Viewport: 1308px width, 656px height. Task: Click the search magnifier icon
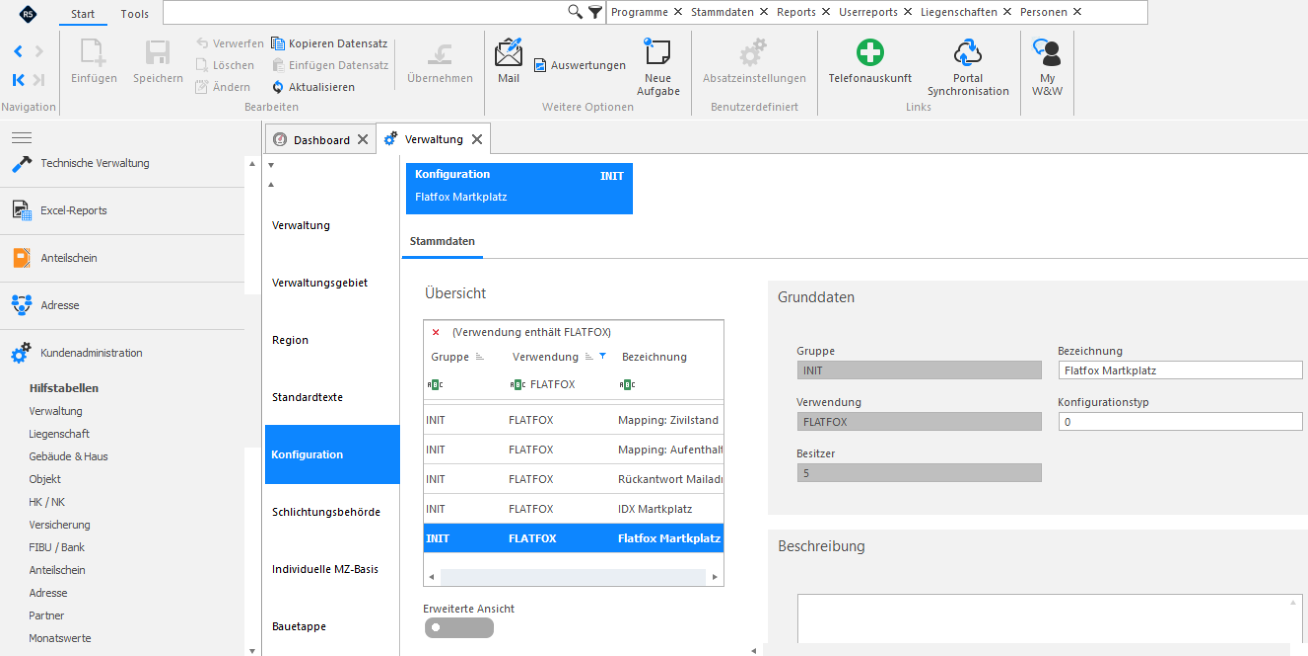click(575, 12)
